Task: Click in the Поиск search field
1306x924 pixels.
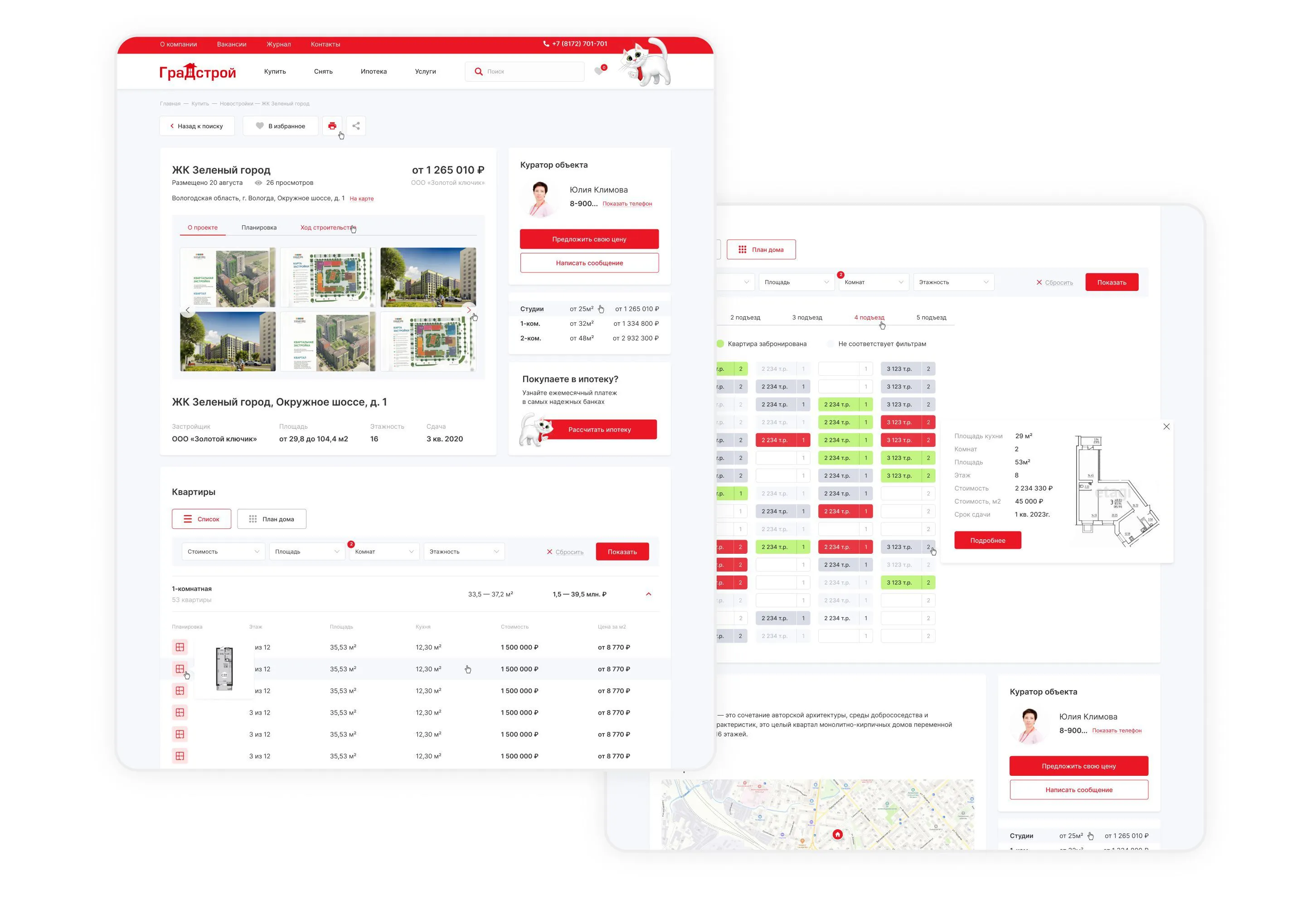Action: pos(524,72)
